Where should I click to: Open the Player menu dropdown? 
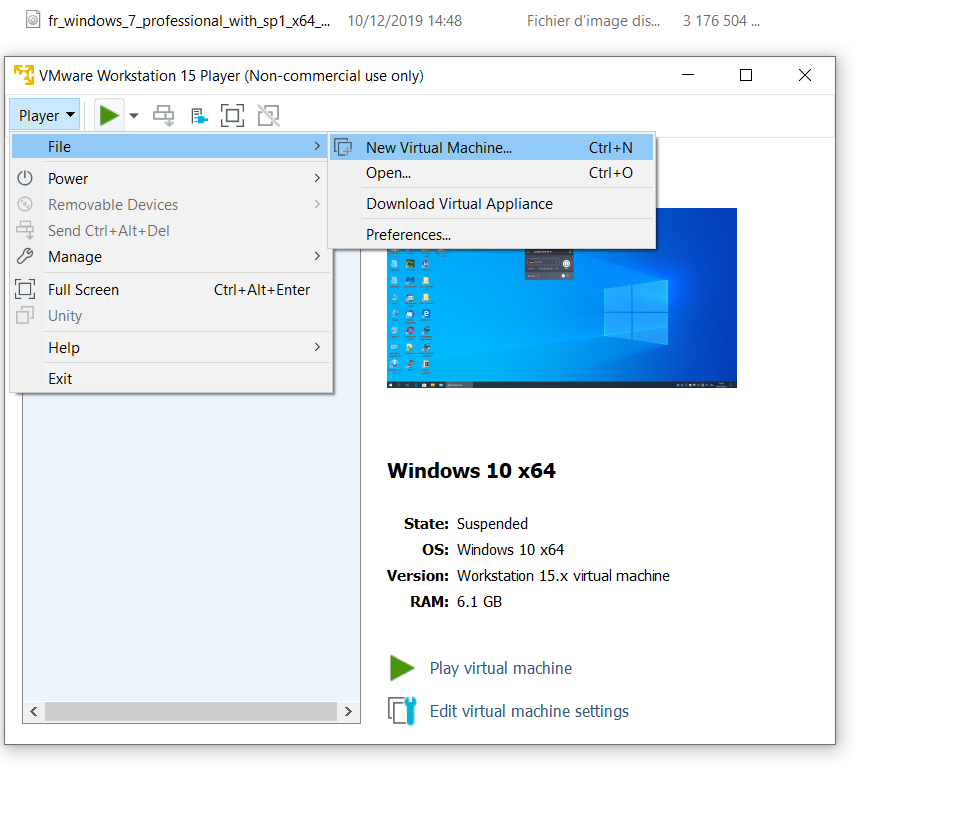coord(45,115)
